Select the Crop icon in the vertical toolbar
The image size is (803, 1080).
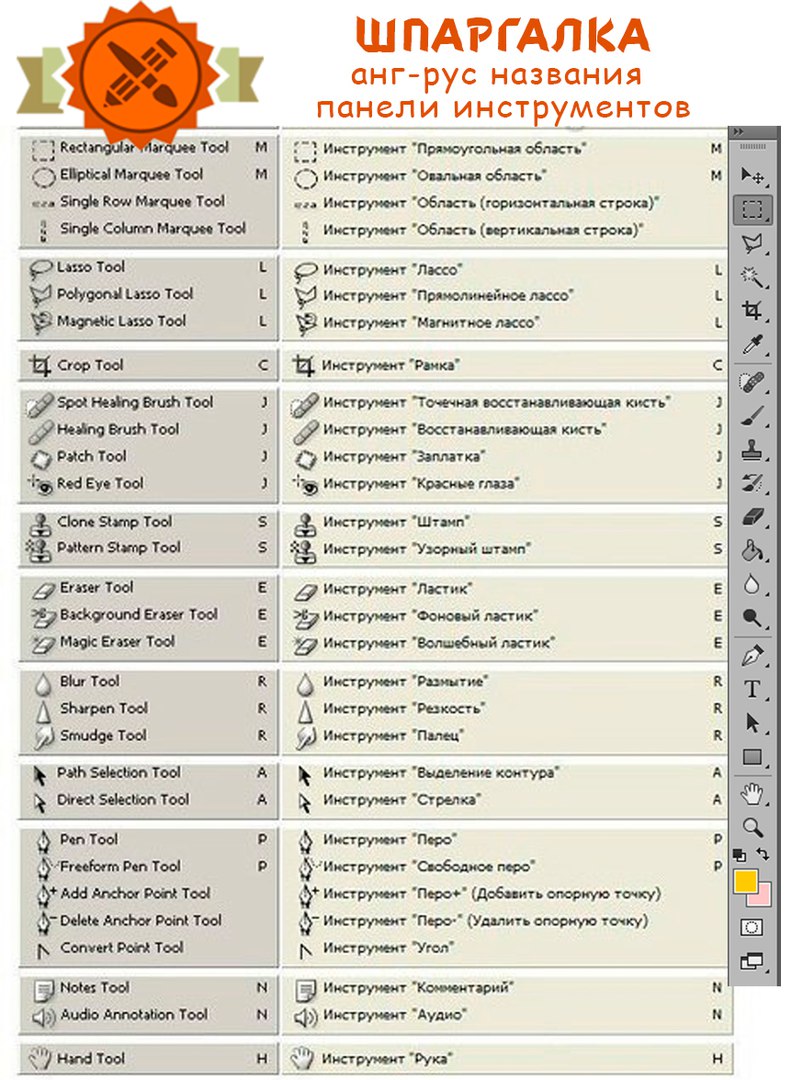753,311
